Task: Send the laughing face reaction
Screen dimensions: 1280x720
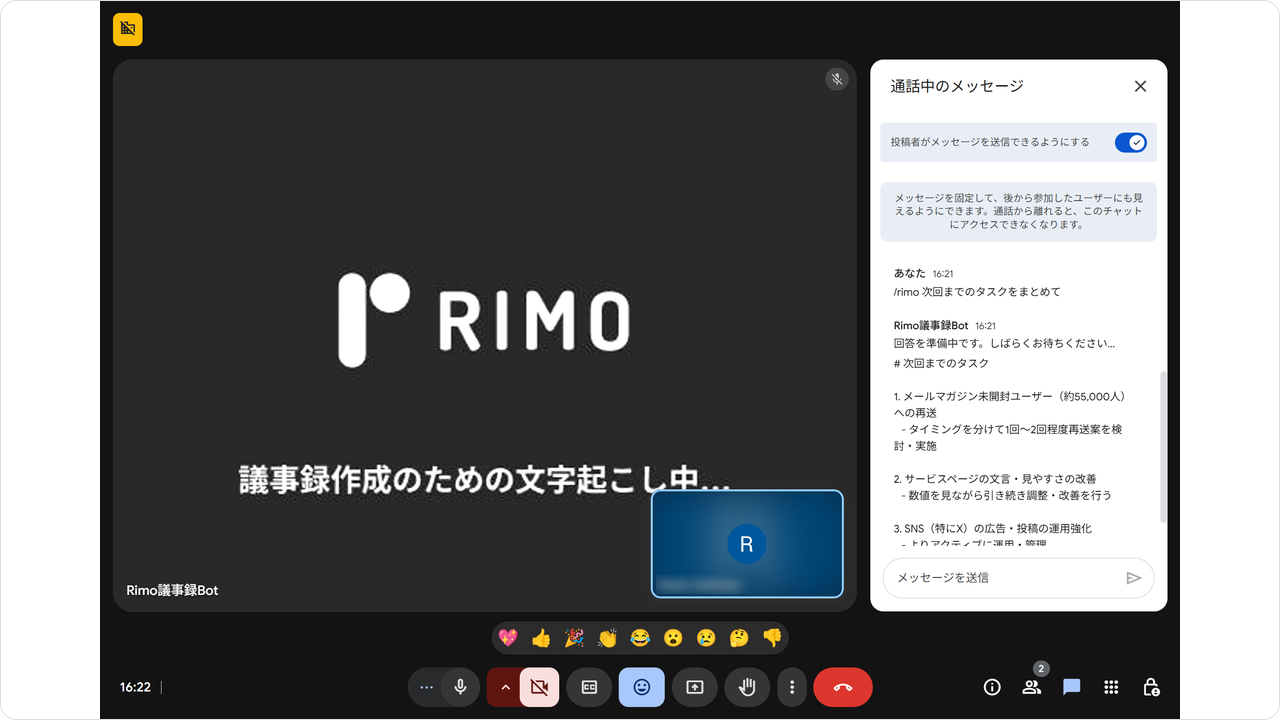Action: pos(640,637)
